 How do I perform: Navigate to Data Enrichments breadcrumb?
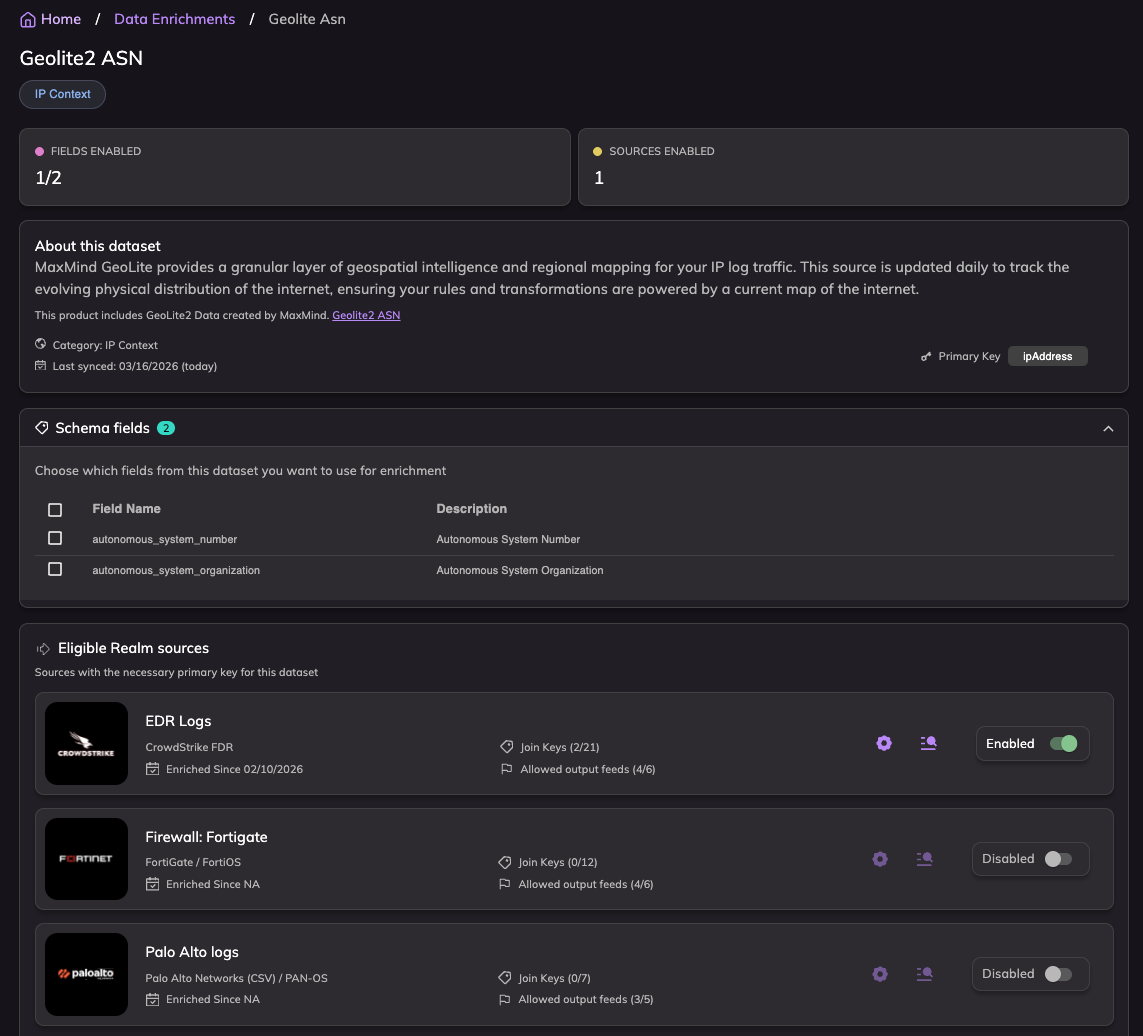tap(175, 19)
